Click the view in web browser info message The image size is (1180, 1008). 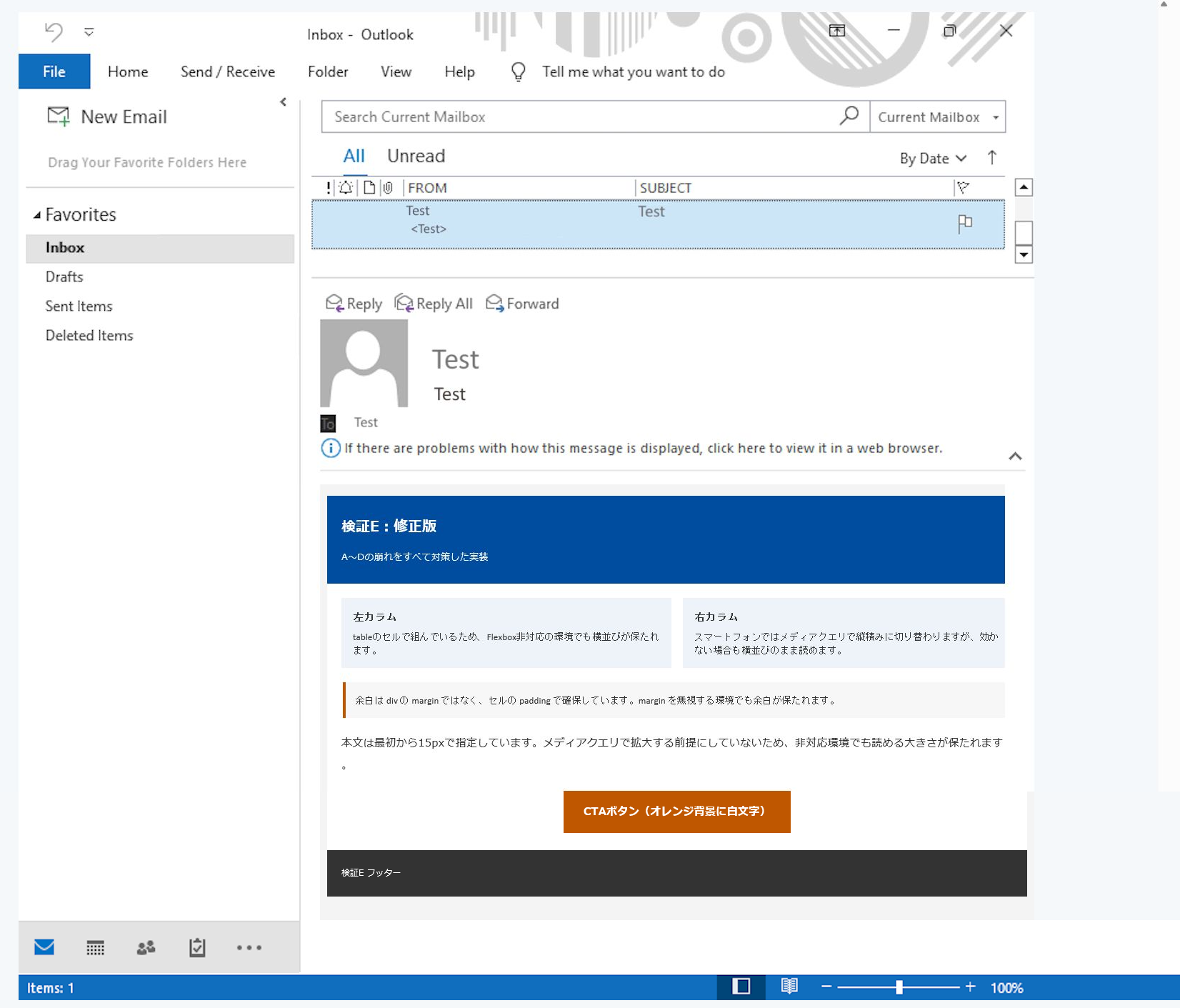632,449
